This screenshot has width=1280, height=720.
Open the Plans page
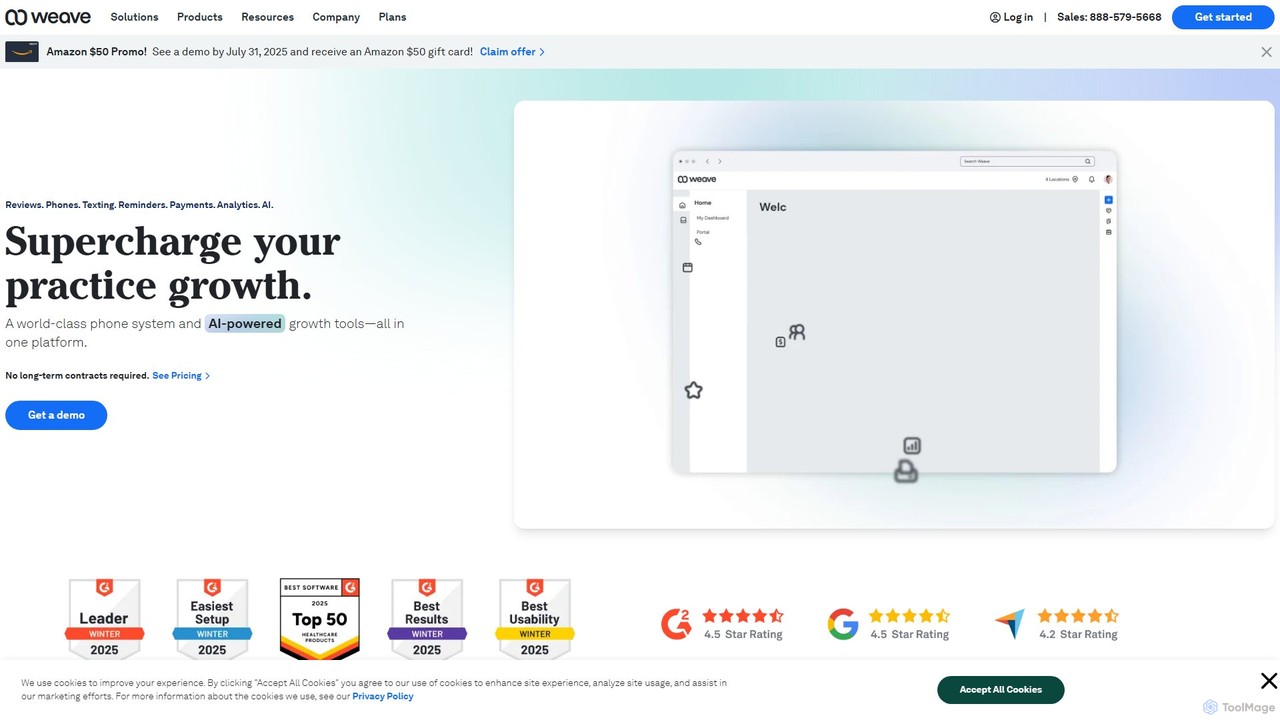(x=392, y=17)
